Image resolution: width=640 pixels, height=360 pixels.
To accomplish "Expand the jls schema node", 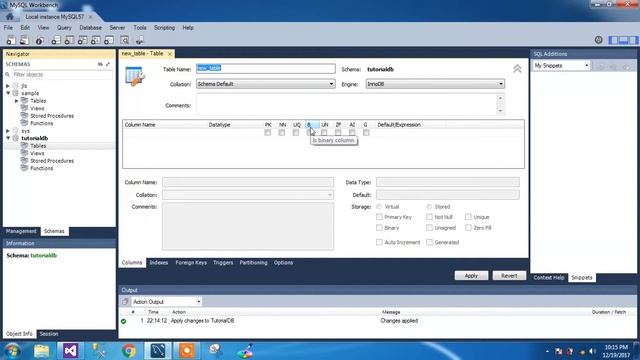I will pyautogui.click(x=8, y=86).
